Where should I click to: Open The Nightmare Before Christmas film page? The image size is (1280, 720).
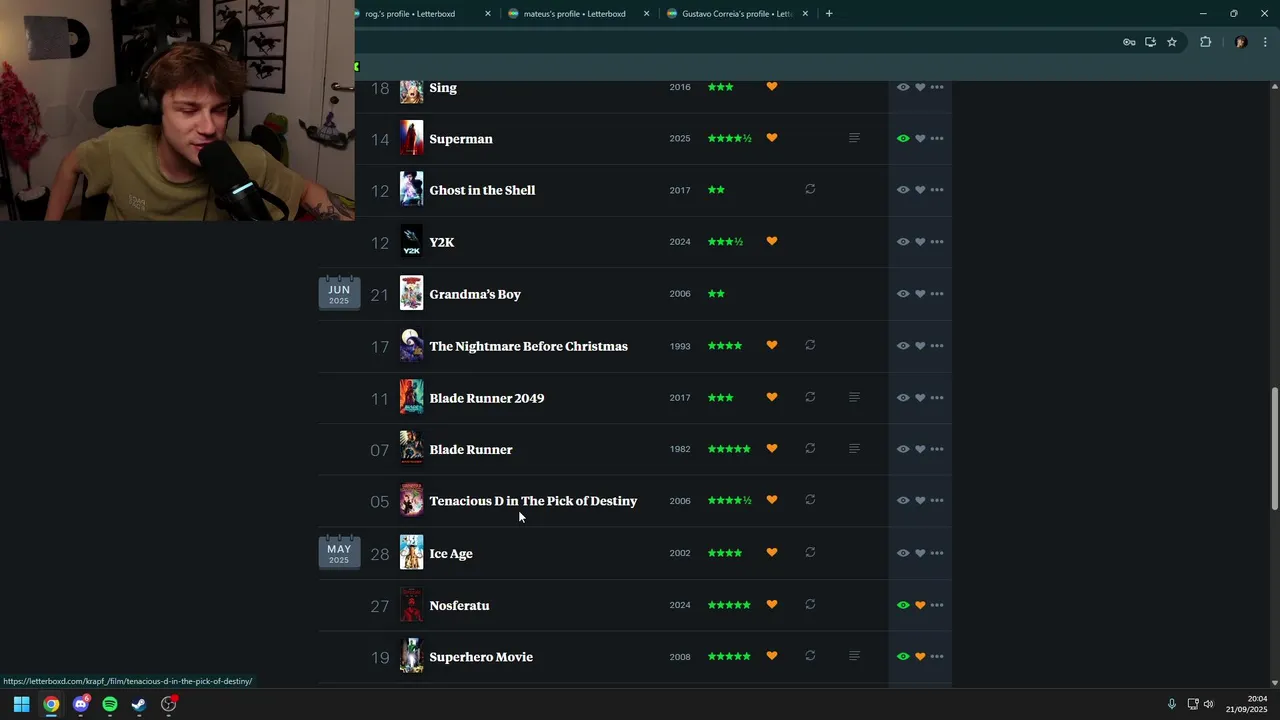coord(528,346)
